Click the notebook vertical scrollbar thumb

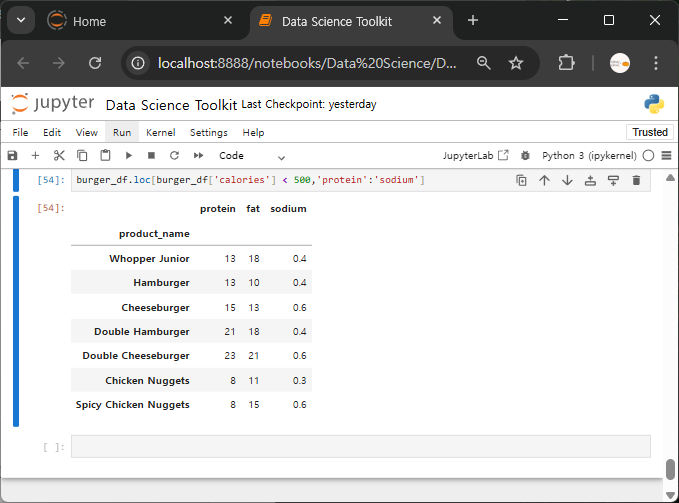click(x=670, y=470)
